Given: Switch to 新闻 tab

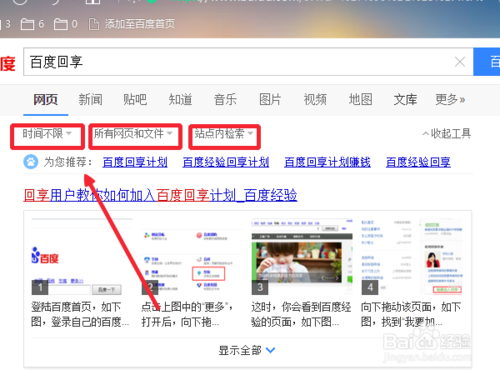Looking at the screenshot, I should point(90,99).
